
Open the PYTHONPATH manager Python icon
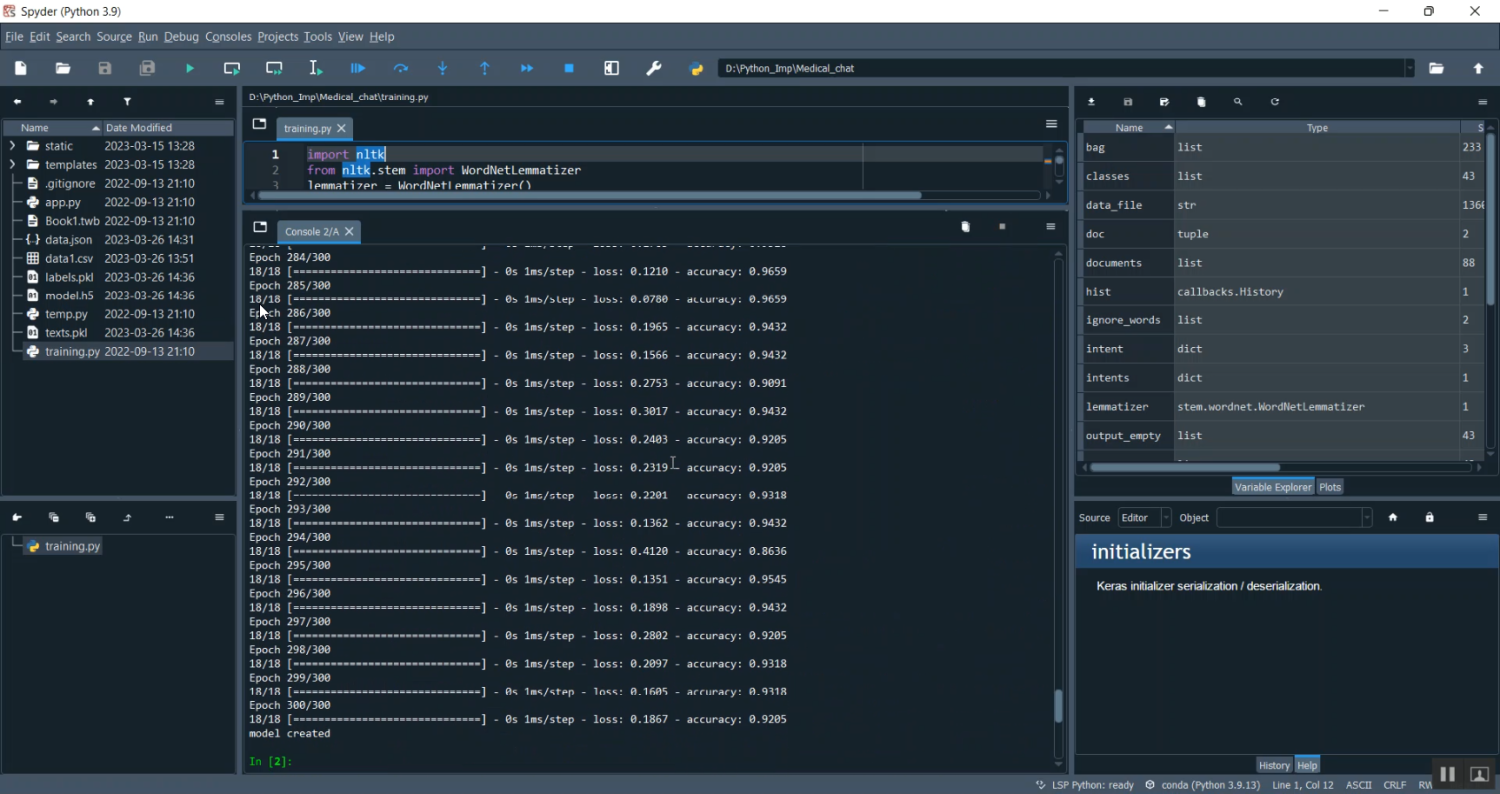tap(697, 68)
